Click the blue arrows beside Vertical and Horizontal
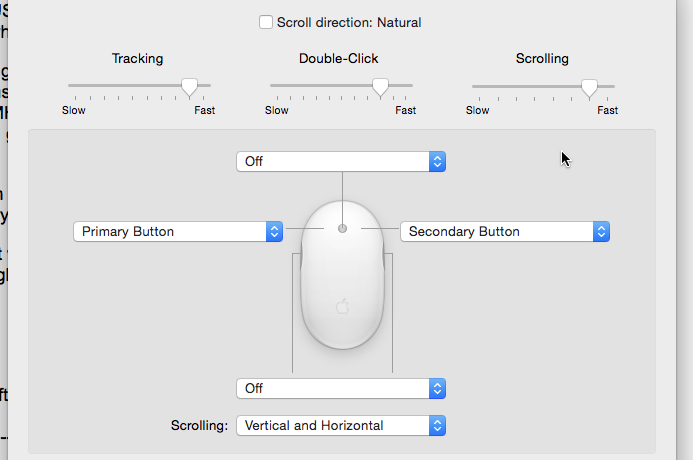 [x=437, y=426]
